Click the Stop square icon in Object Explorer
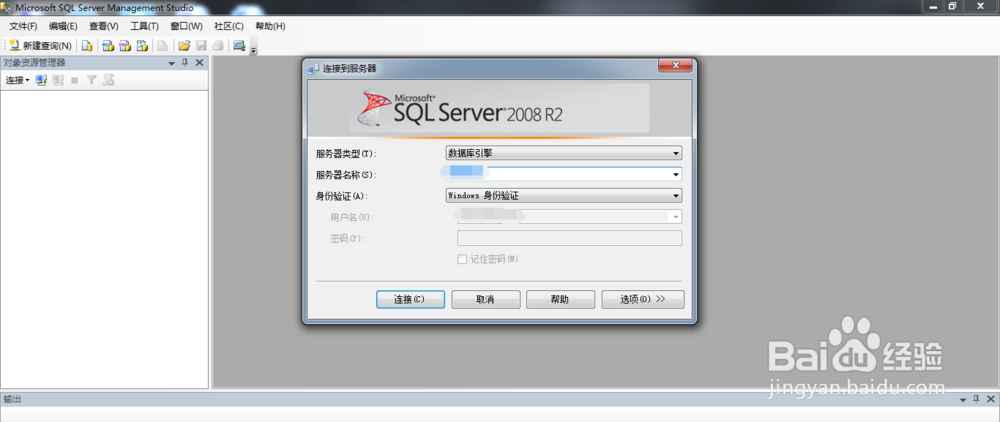The width and height of the screenshot is (1000, 422). click(x=75, y=80)
